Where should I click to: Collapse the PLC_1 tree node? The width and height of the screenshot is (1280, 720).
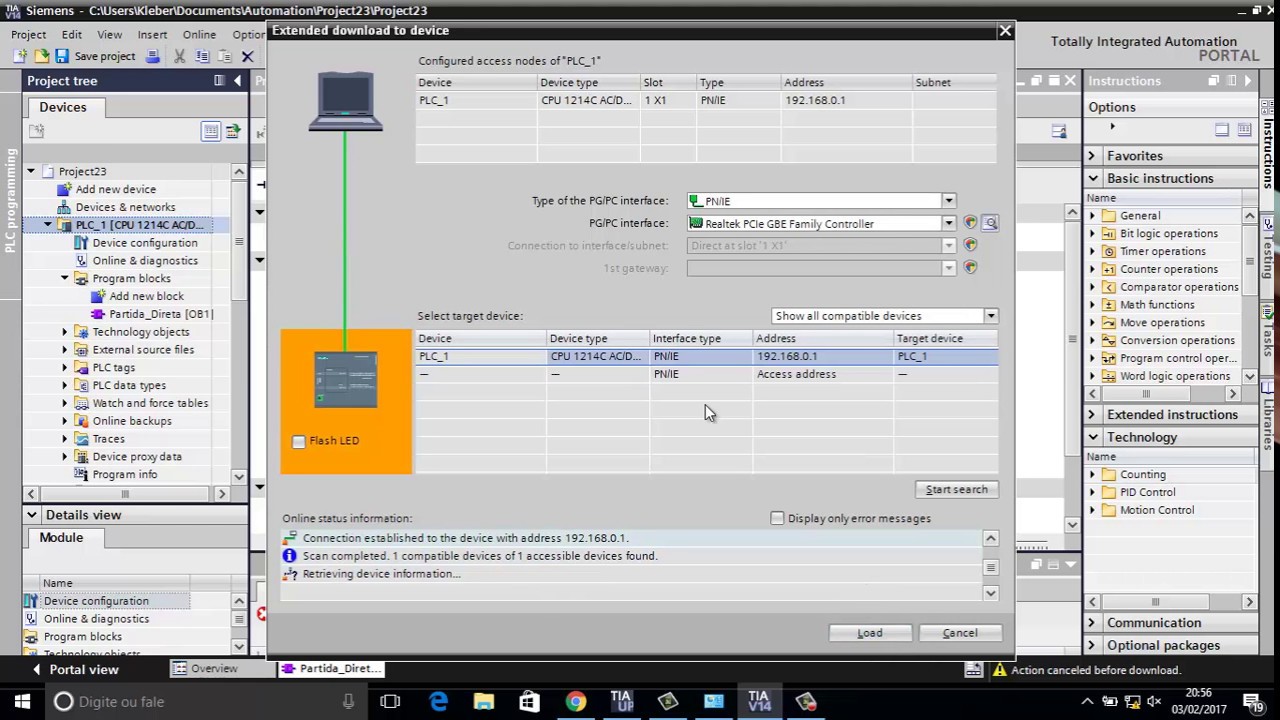[48, 225]
